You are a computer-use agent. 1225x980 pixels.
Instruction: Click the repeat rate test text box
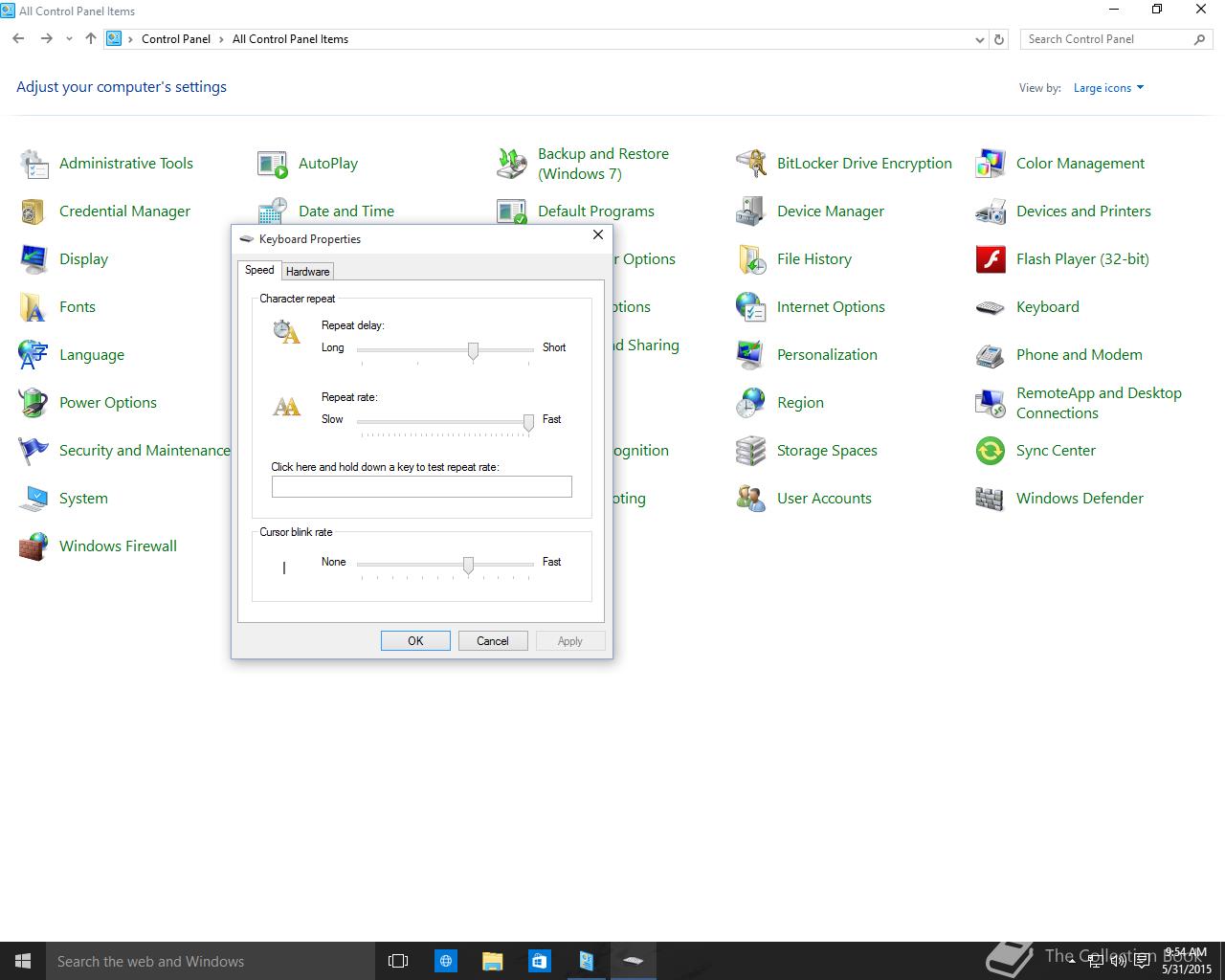(x=422, y=487)
